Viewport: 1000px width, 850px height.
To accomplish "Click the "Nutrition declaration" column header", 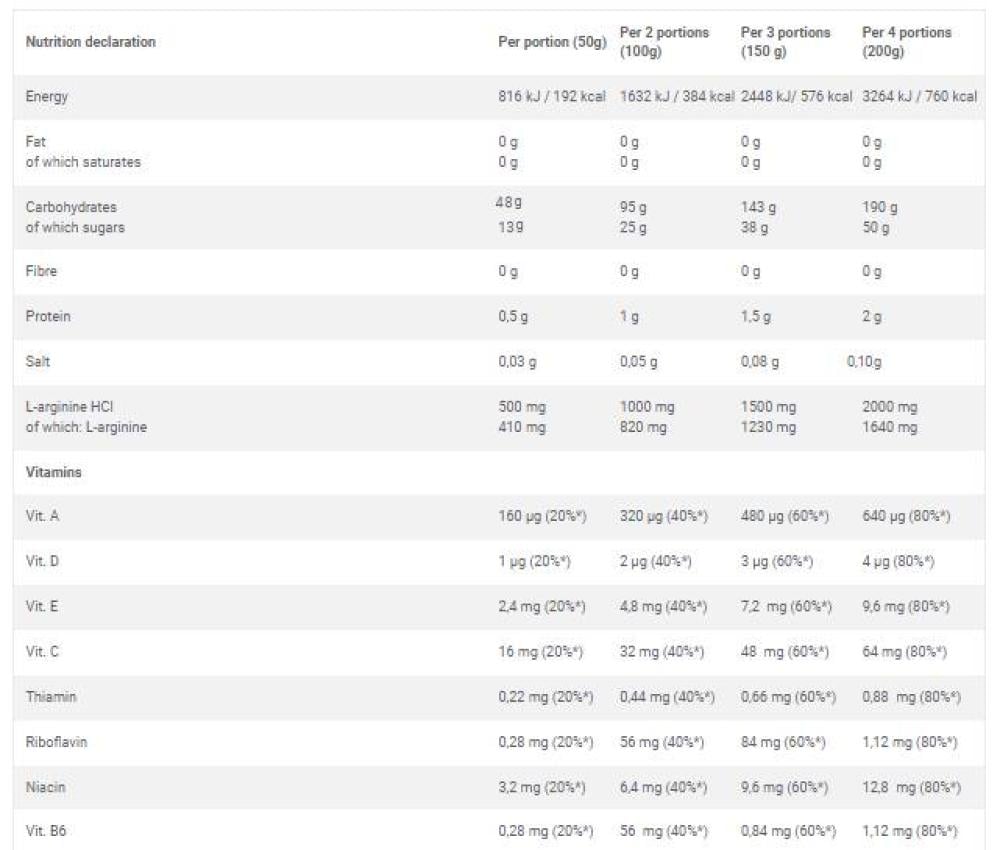I will [90, 42].
